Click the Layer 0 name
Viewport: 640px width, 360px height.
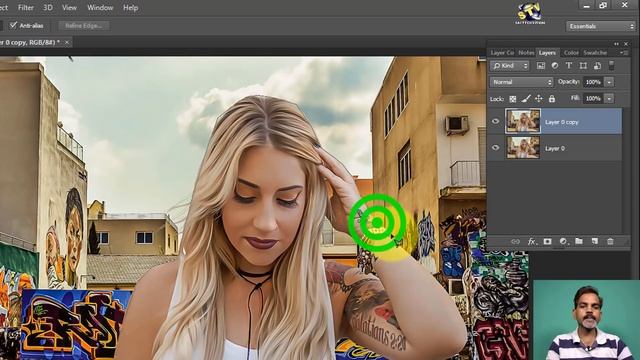[x=555, y=148]
